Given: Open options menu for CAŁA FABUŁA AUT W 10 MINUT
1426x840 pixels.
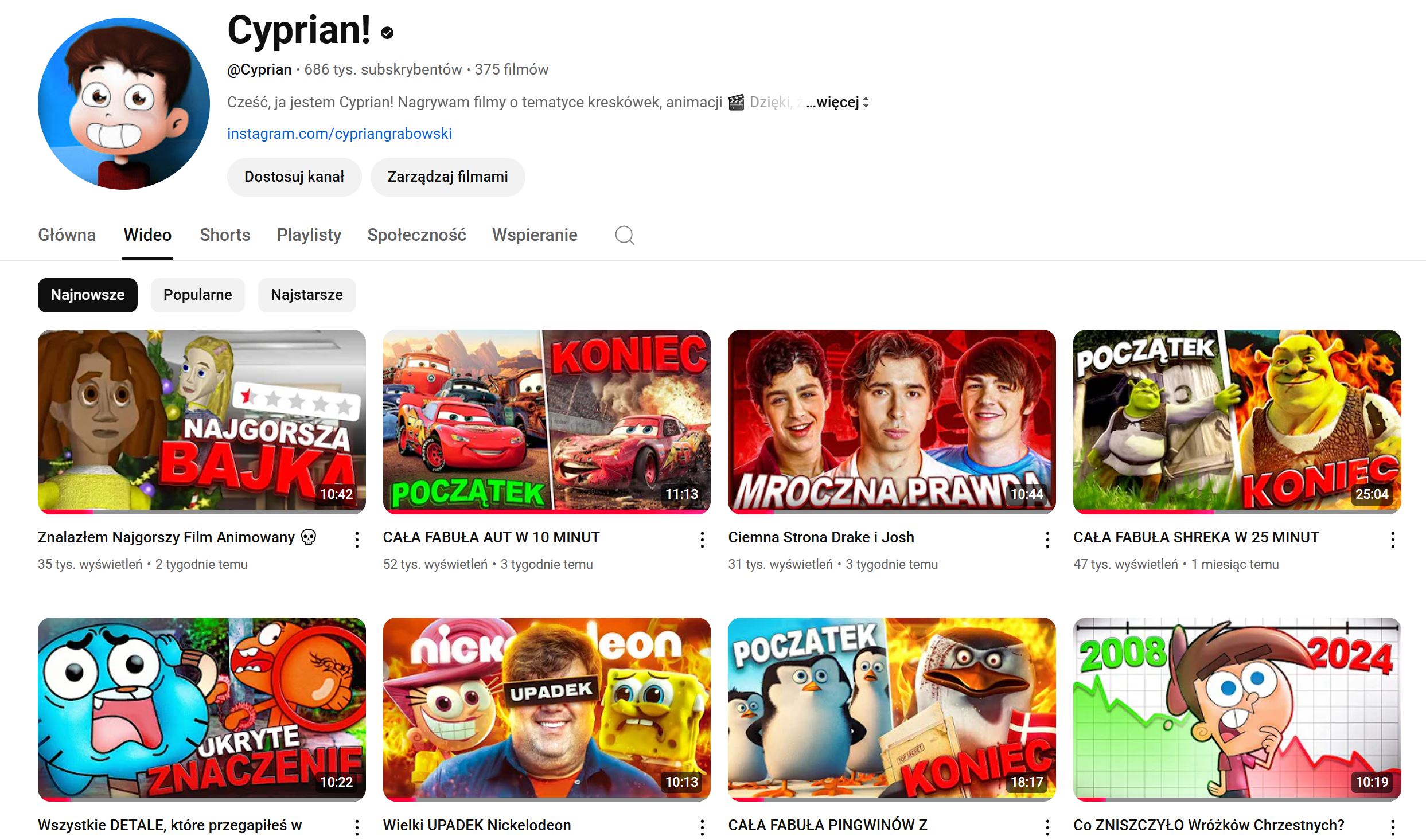Looking at the screenshot, I should (x=702, y=540).
